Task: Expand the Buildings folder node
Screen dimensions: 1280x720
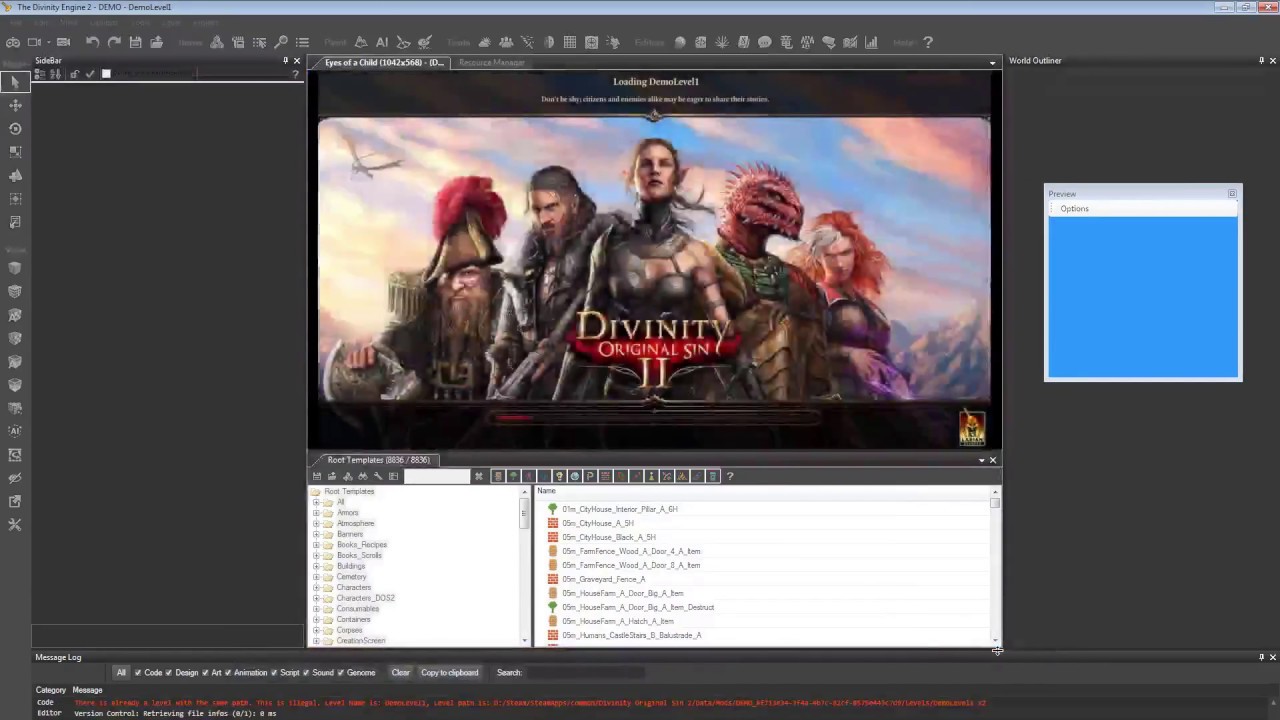Action: pos(316,566)
